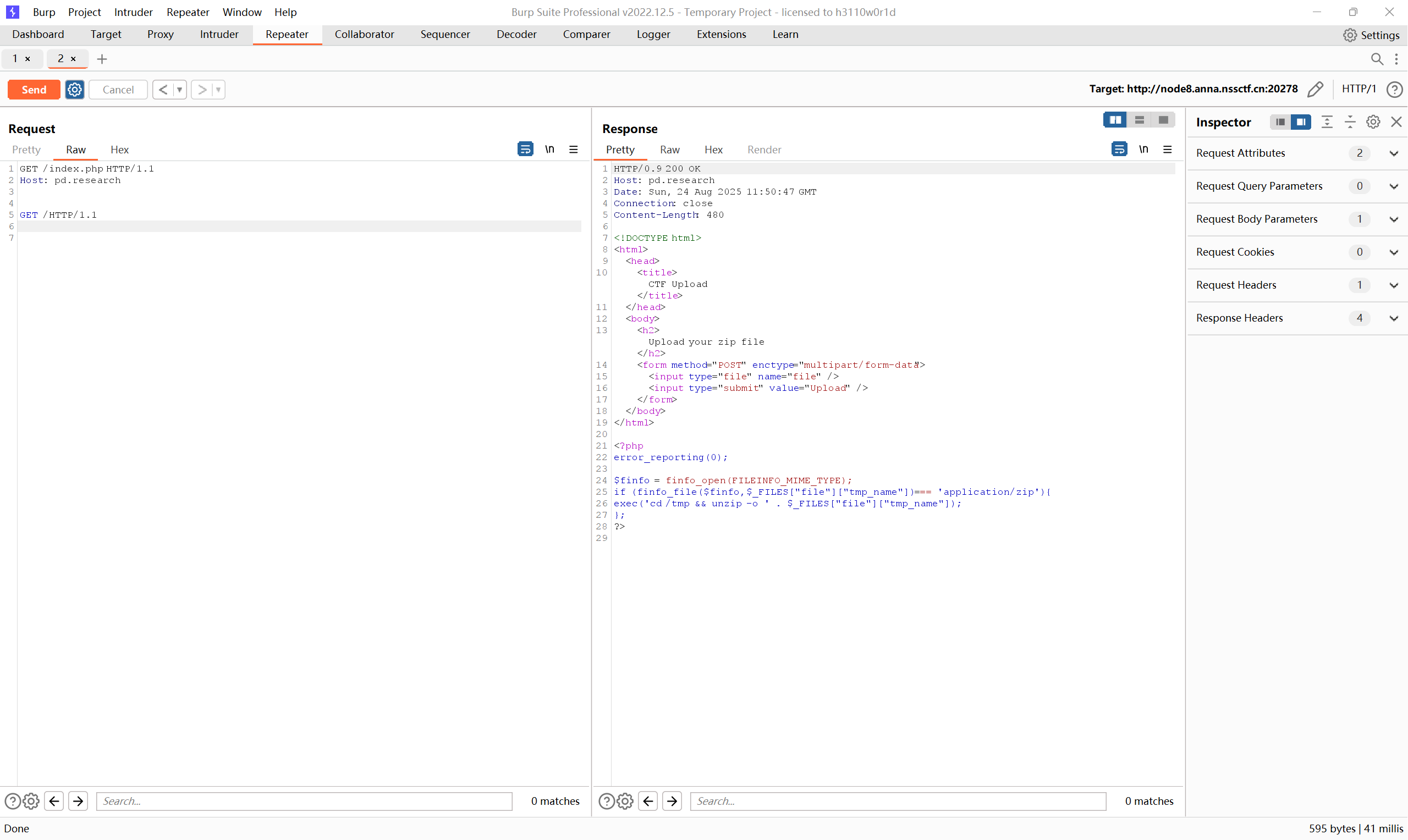Open Inspector settings gear icon
The width and height of the screenshot is (1408, 840).
coord(1373,122)
